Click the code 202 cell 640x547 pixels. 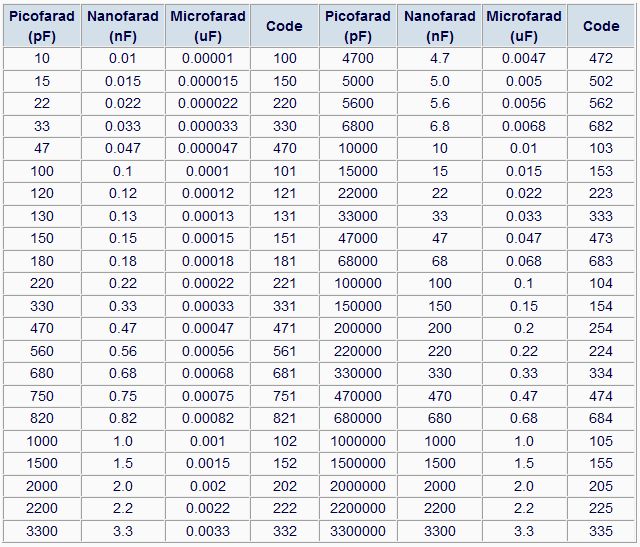pos(284,486)
